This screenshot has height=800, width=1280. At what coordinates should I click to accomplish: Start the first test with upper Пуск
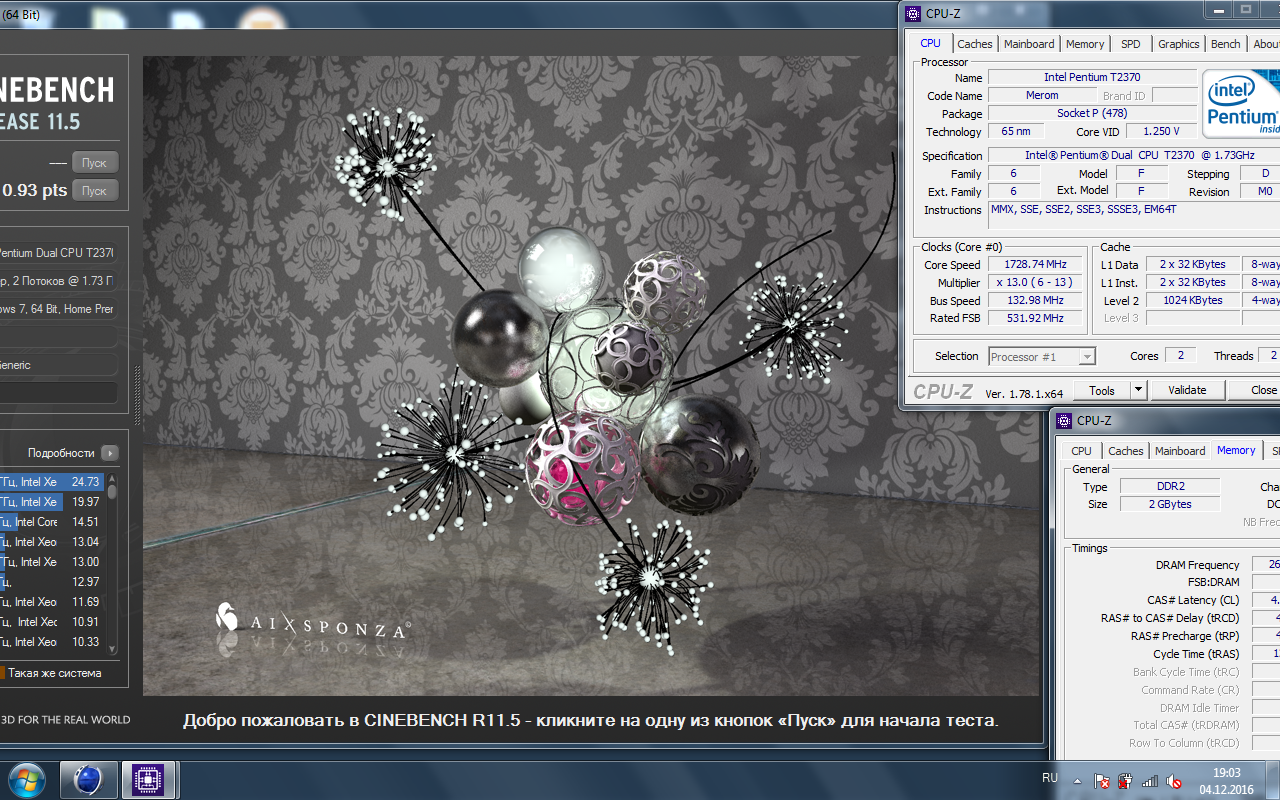pos(94,162)
